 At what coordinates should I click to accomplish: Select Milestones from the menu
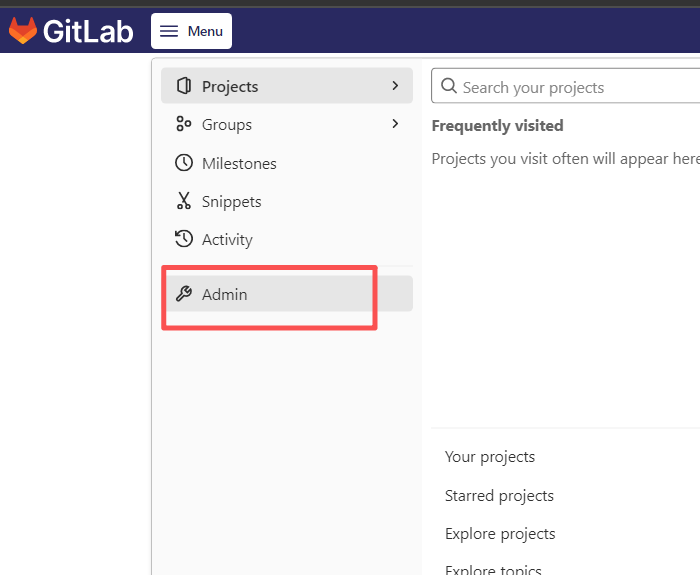(x=287, y=163)
